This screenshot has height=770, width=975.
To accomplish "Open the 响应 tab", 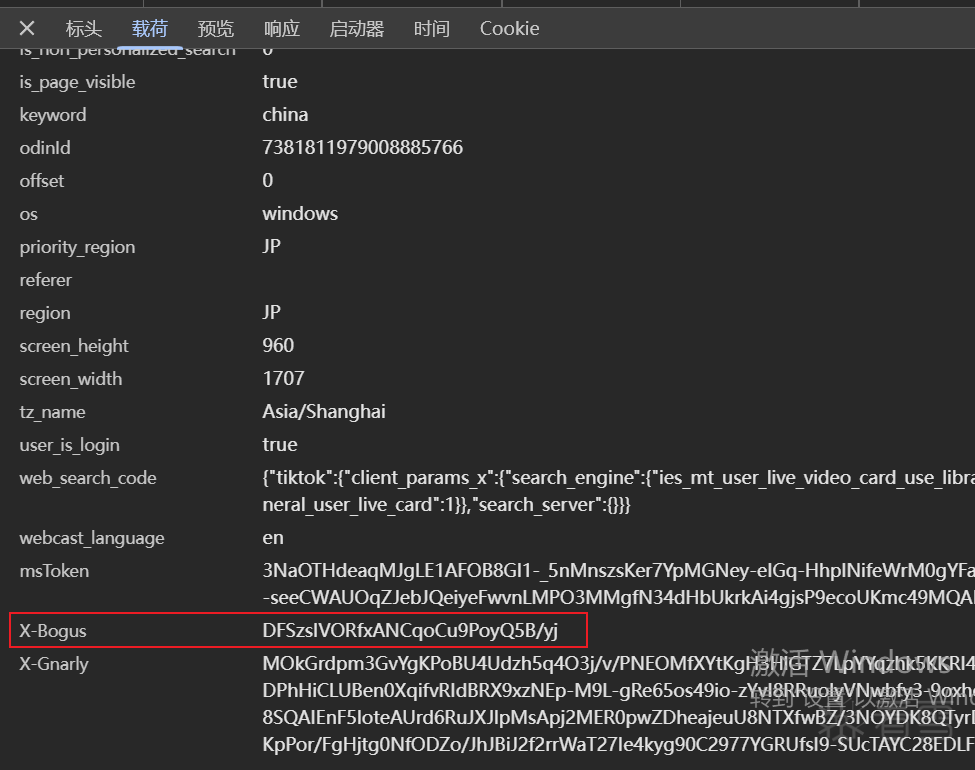I will point(282,28).
